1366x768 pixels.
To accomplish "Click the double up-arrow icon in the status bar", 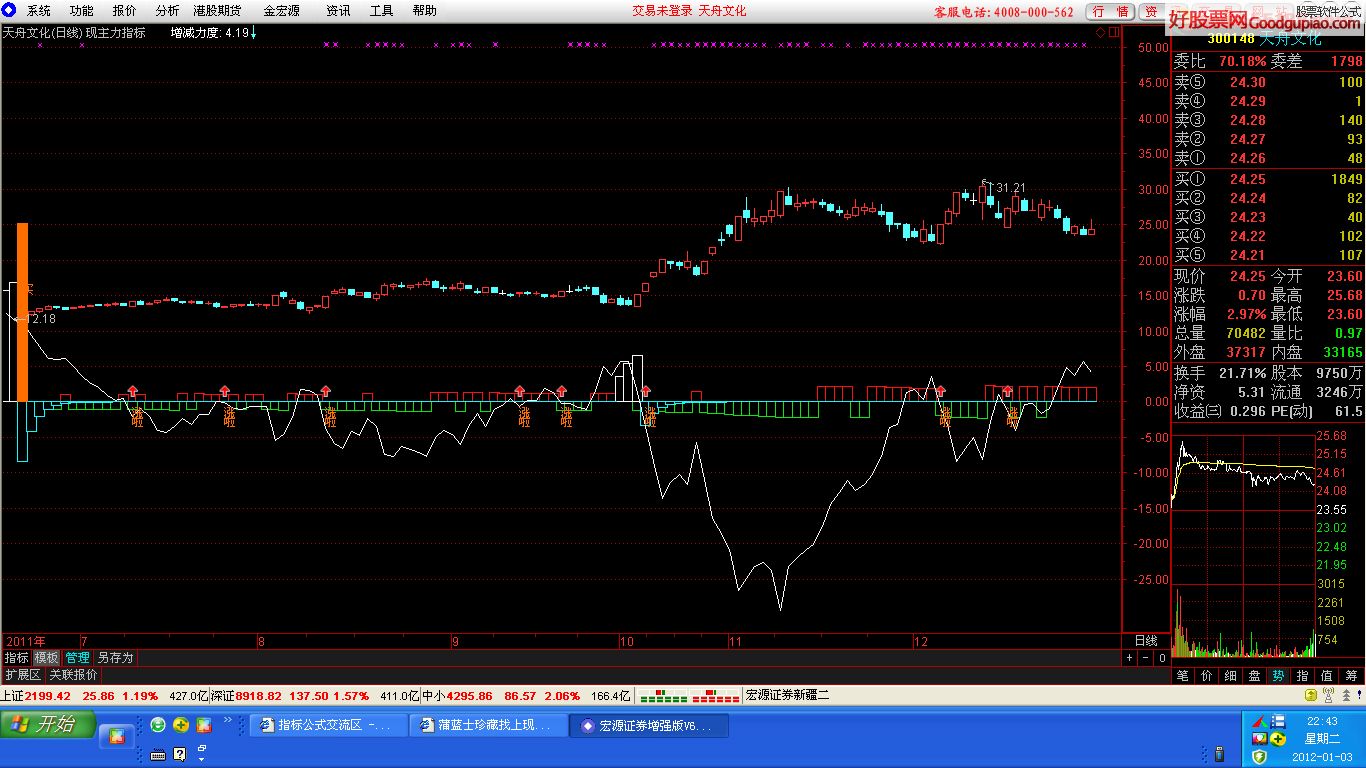I will point(1344,695).
